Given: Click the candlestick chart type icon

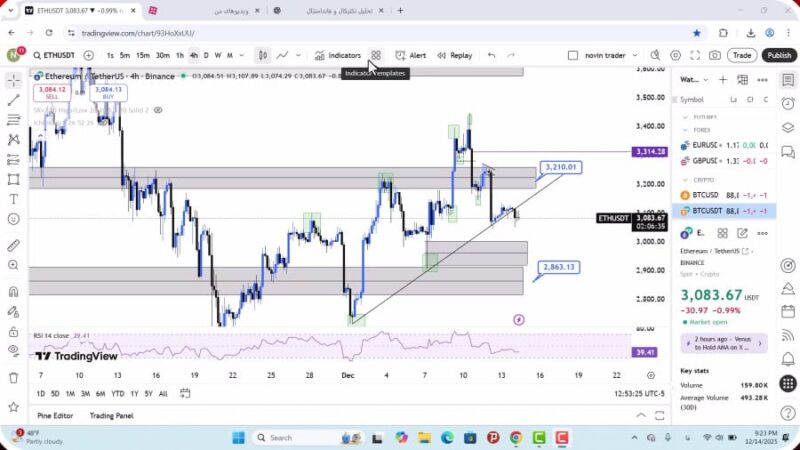Looking at the screenshot, I should [262, 56].
